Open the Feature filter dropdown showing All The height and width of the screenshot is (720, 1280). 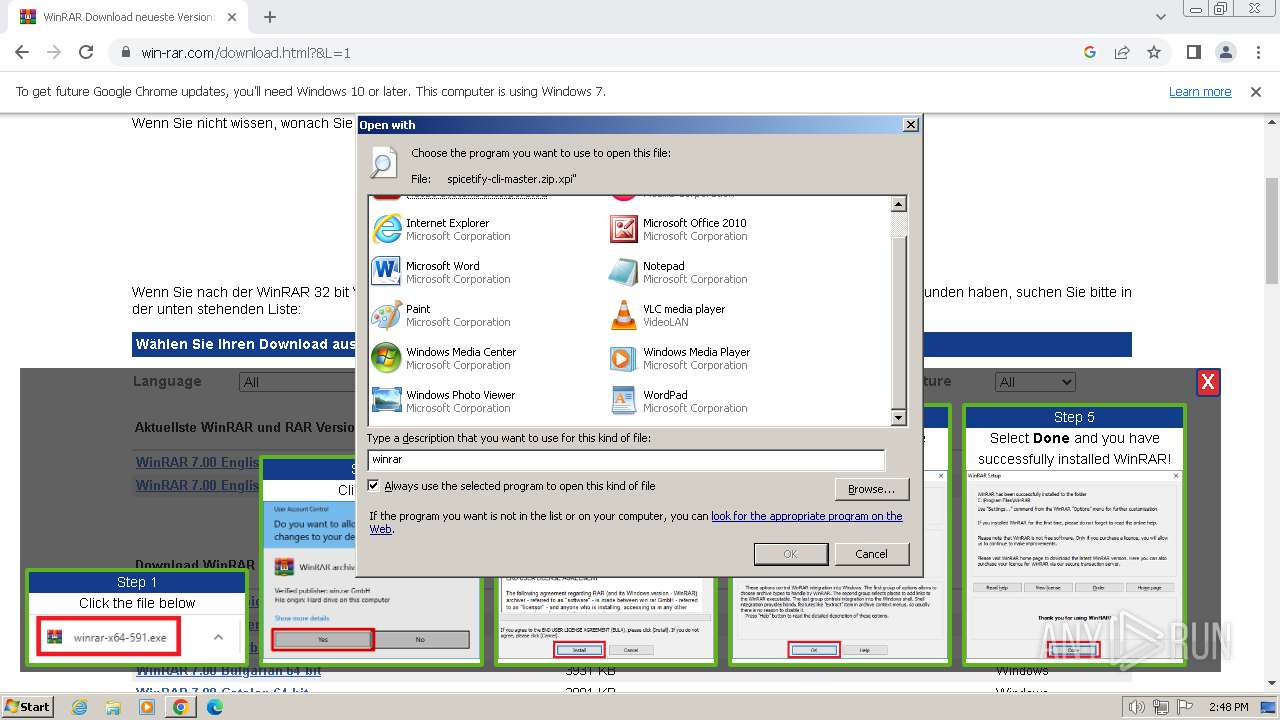coord(1035,382)
